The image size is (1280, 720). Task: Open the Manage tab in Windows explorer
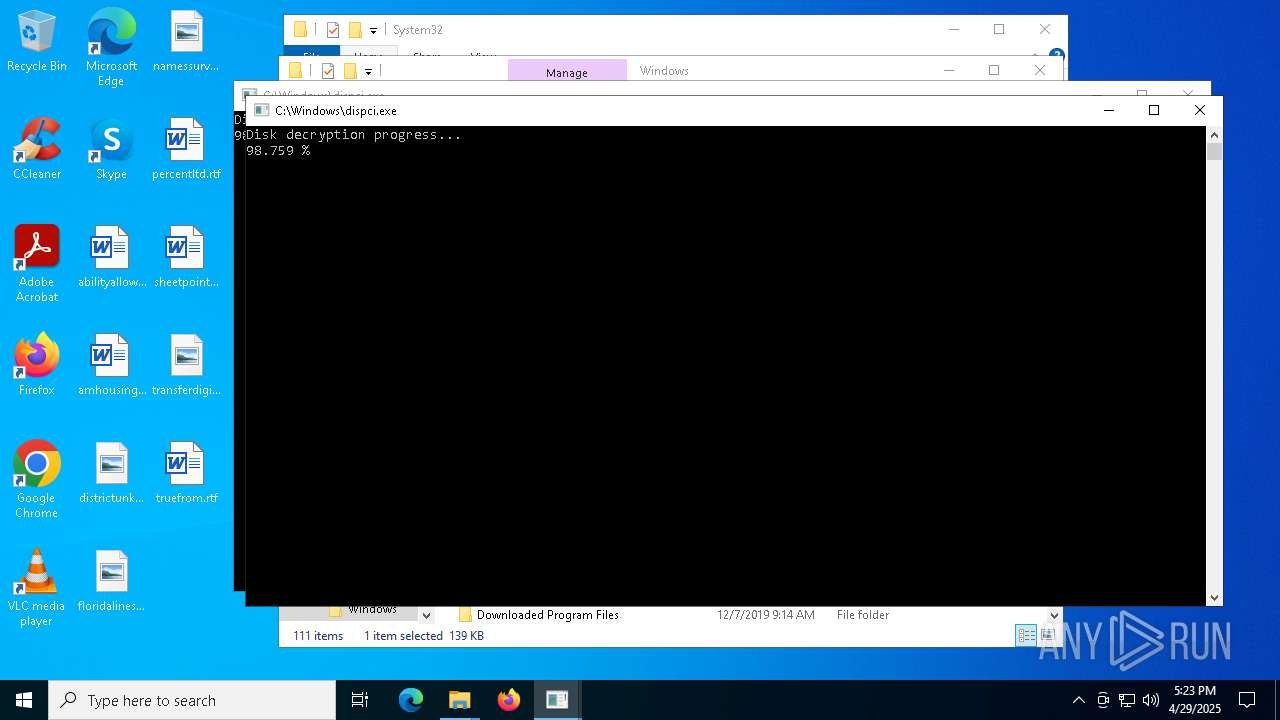click(567, 72)
